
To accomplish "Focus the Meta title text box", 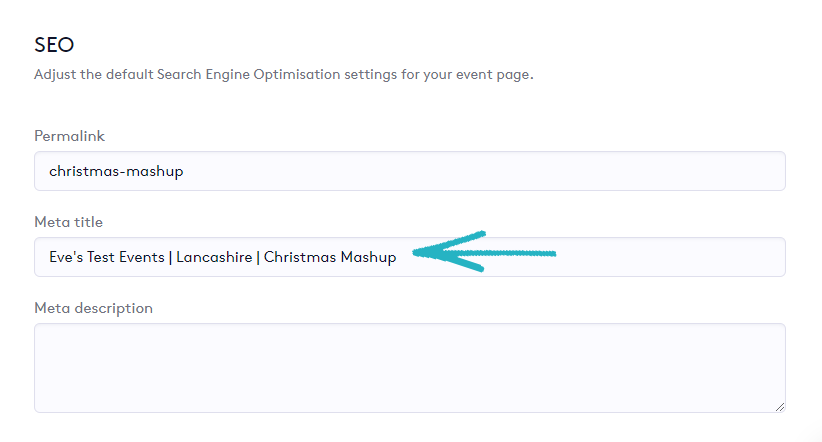I will [x=600, y=257].
